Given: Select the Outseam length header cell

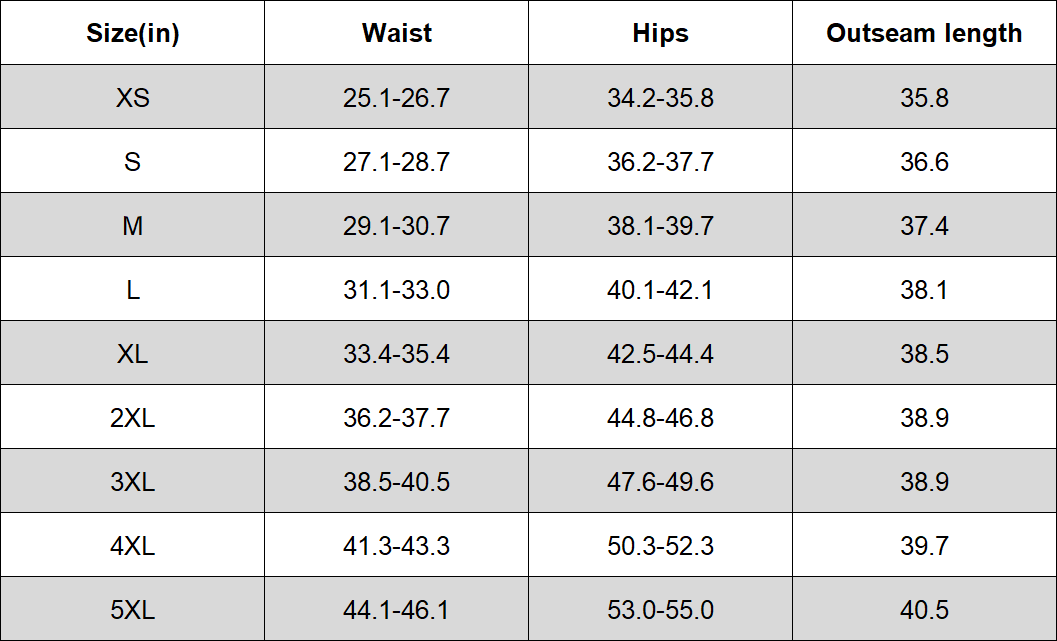Looking at the screenshot, I should [x=924, y=33].
